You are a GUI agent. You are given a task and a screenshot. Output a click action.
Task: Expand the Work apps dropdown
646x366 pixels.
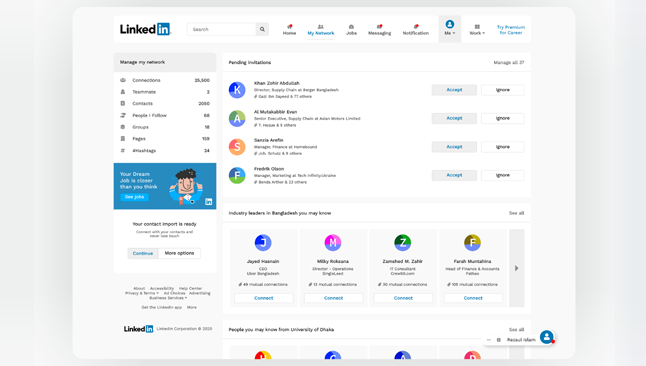pos(477,29)
